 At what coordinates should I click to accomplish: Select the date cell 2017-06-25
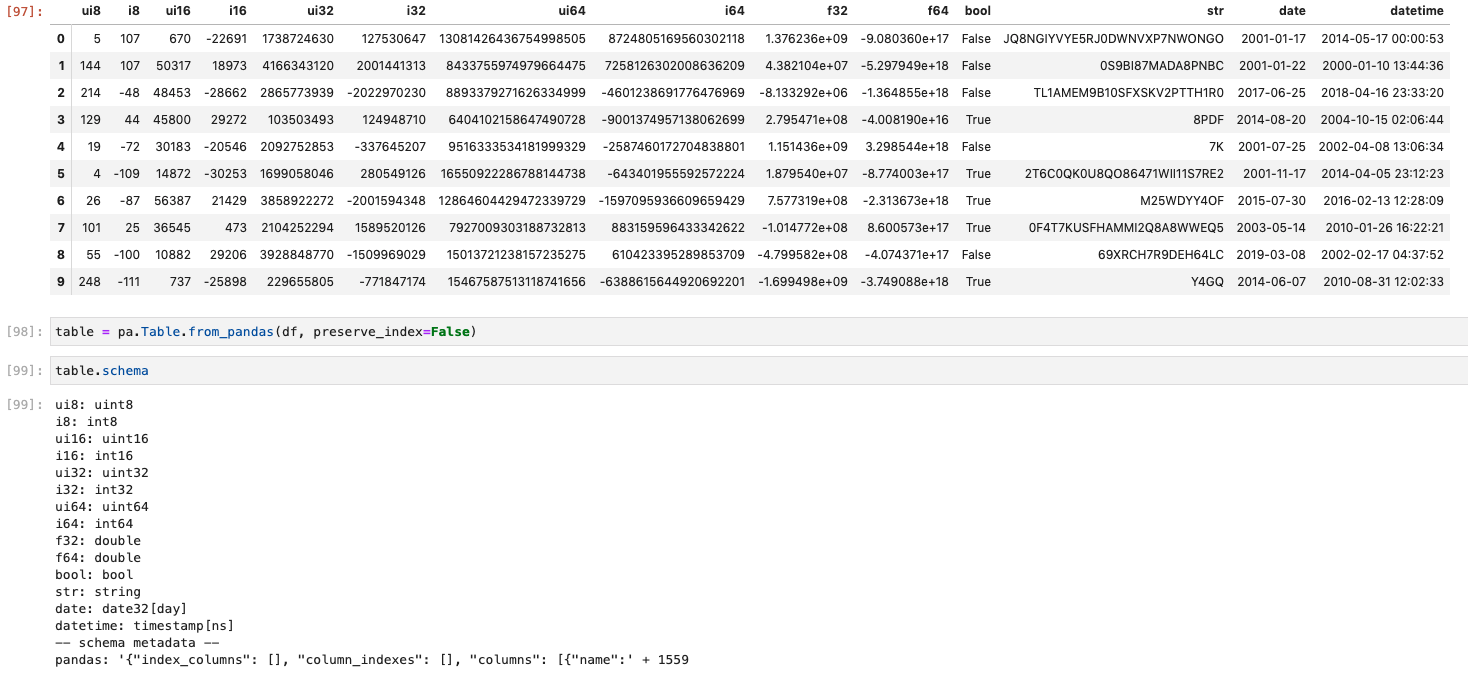tap(1272, 92)
